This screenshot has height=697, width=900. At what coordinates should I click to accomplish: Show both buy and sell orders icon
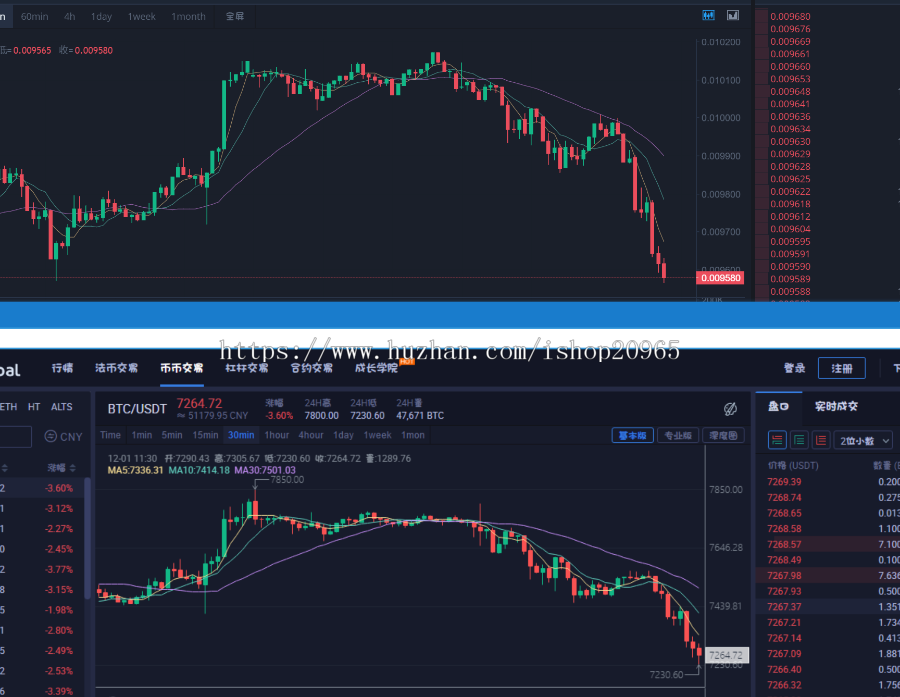[x=777, y=440]
